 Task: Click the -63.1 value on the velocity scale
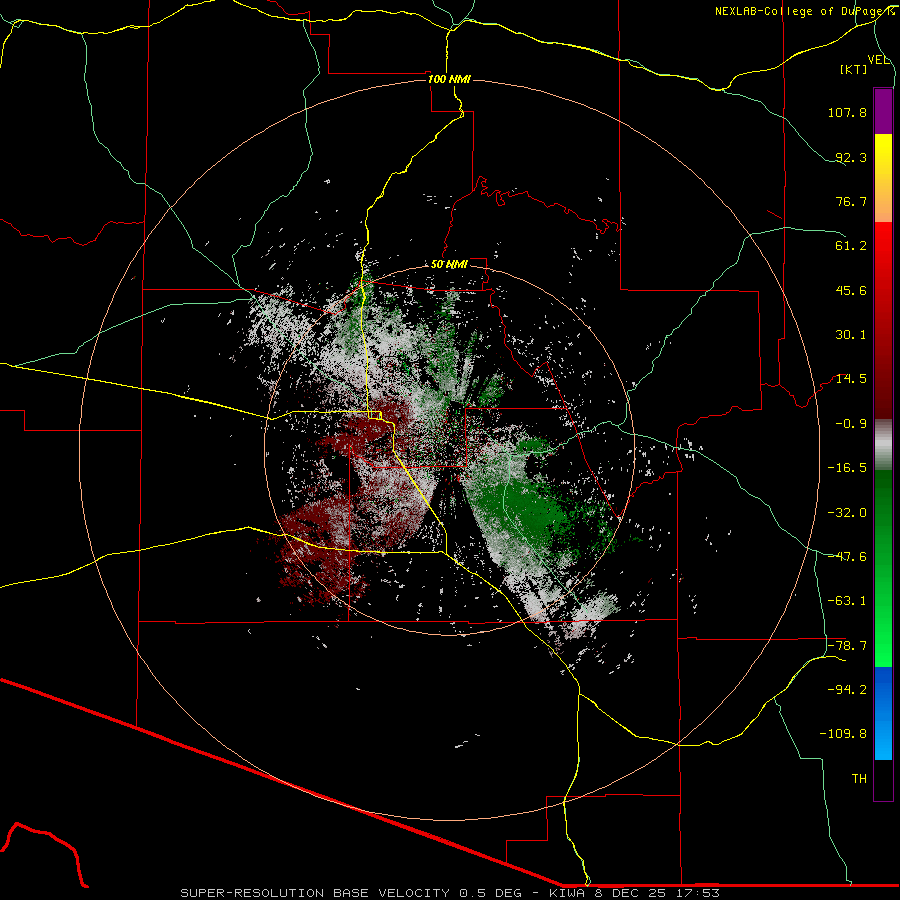click(x=847, y=601)
